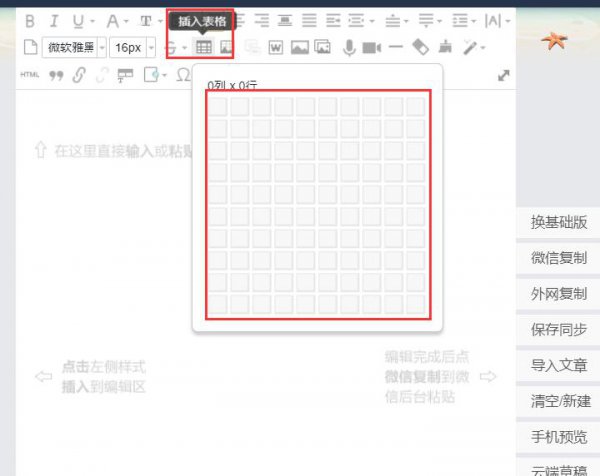Click the page background icon
The height and width of the screenshot is (476, 600).
pyautogui.click(x=151, y=75)
